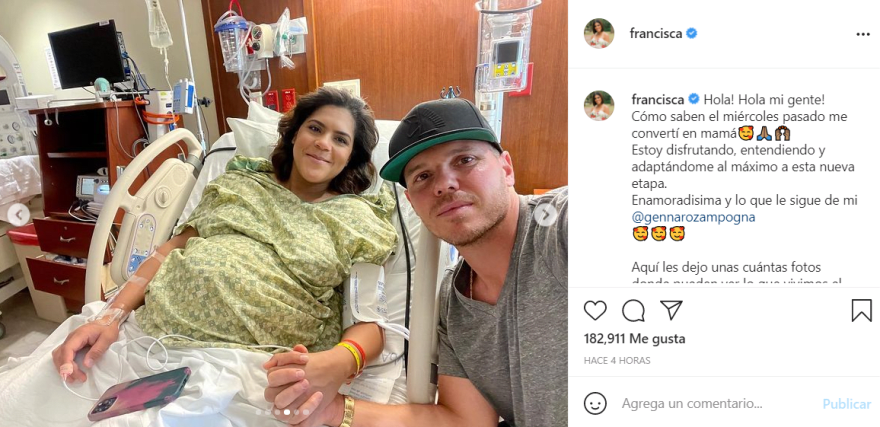
Task: Select the first carousel indicator dot
Action: (x=258, y=412)
